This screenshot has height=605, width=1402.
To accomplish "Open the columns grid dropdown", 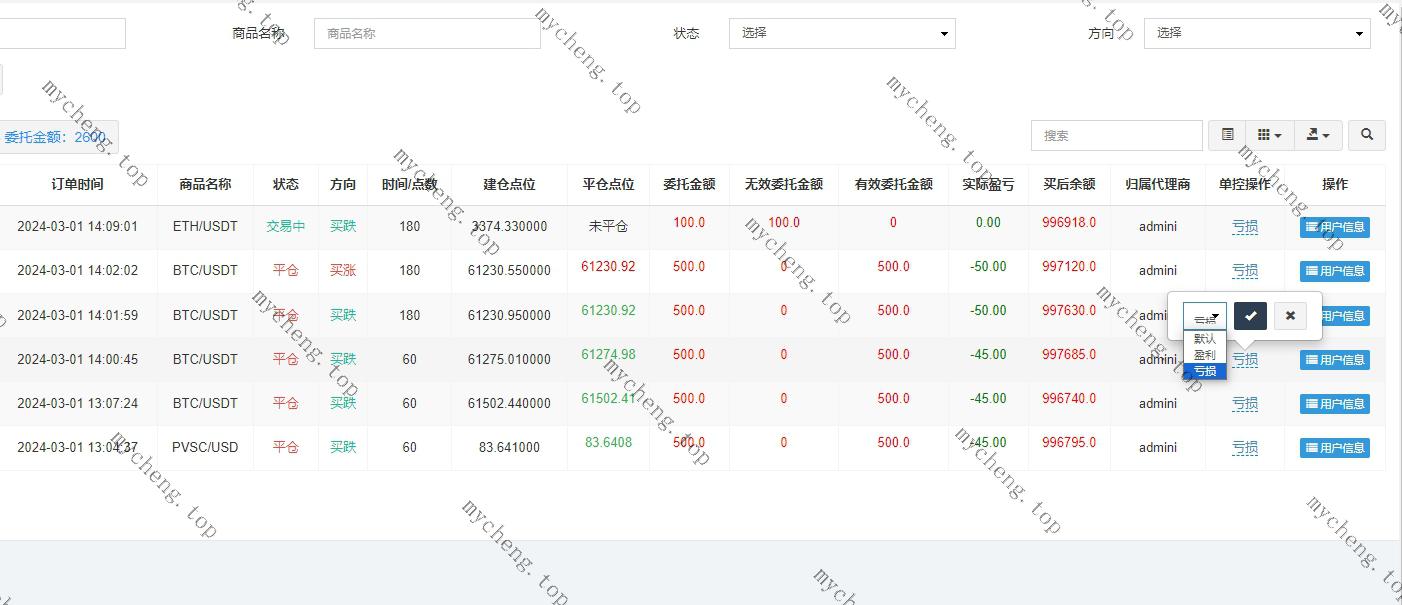I will pos(1269,135).
